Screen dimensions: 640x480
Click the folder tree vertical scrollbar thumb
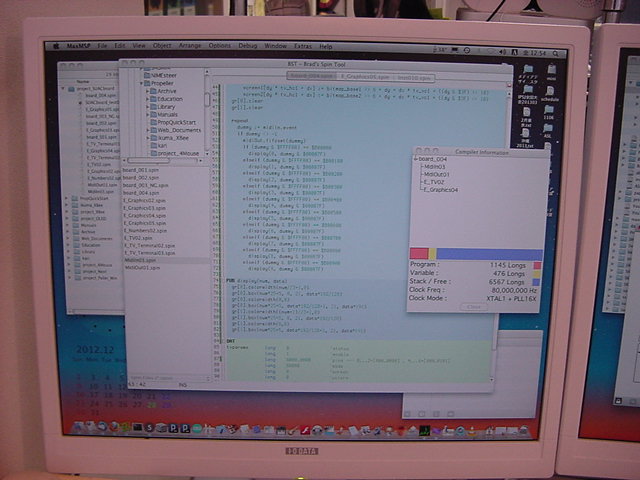[x=207, y=99]
